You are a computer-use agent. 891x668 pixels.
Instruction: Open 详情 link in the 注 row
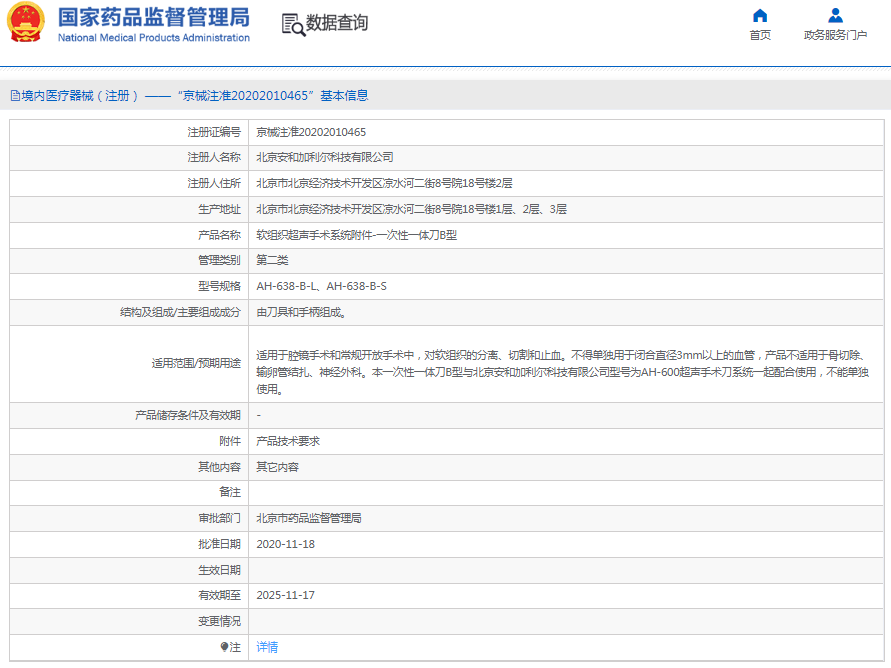pos(267,647)
